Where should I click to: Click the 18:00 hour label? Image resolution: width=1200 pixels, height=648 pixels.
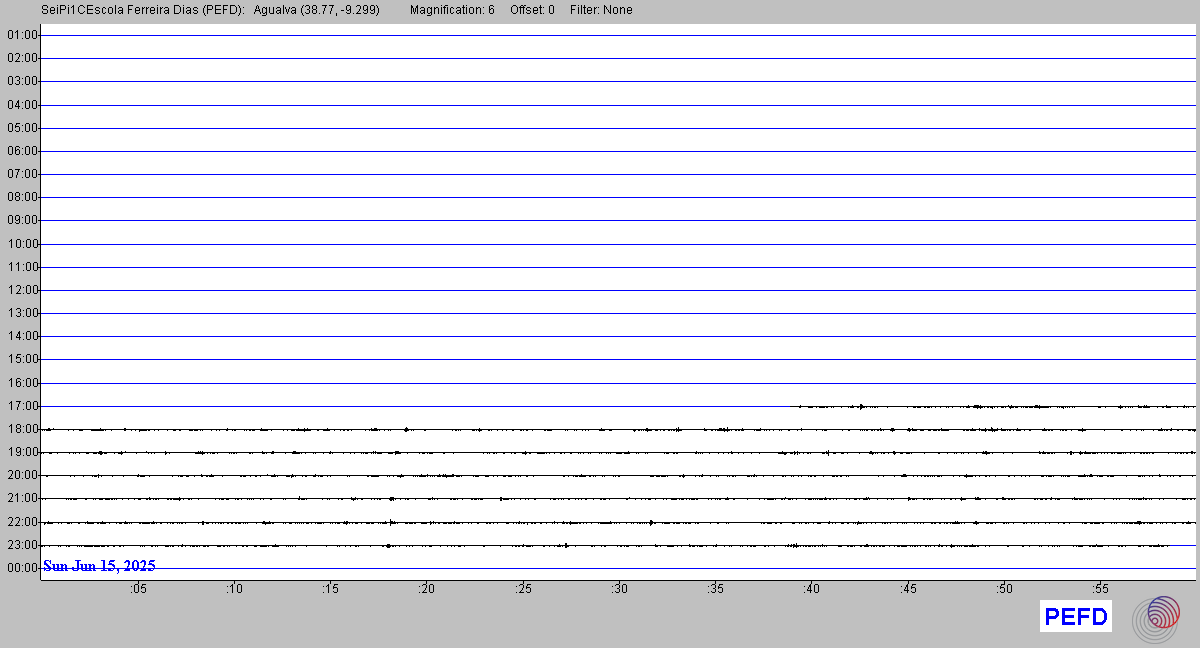pos(22,429)
